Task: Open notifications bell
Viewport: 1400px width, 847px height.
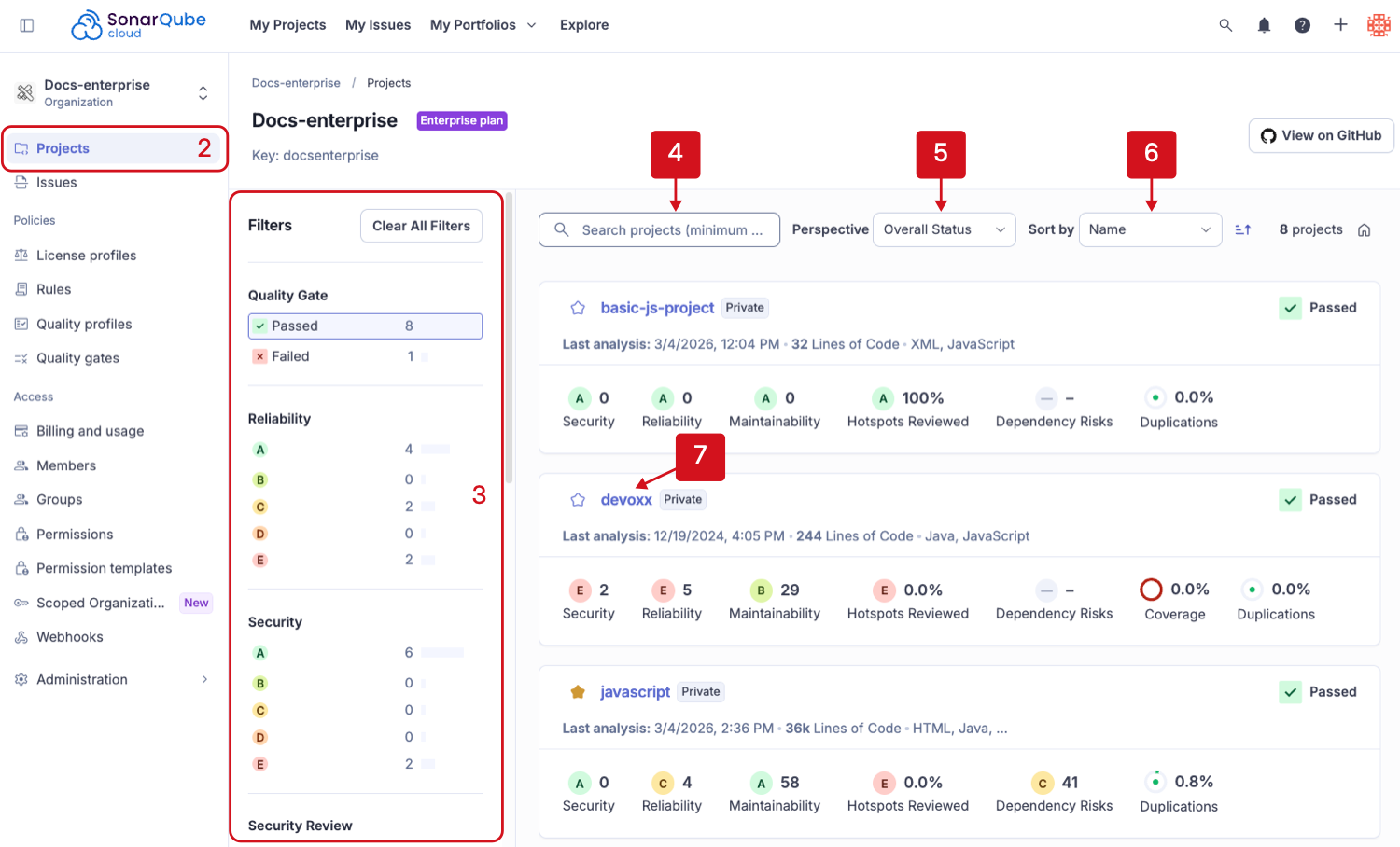Action: 1264,25
